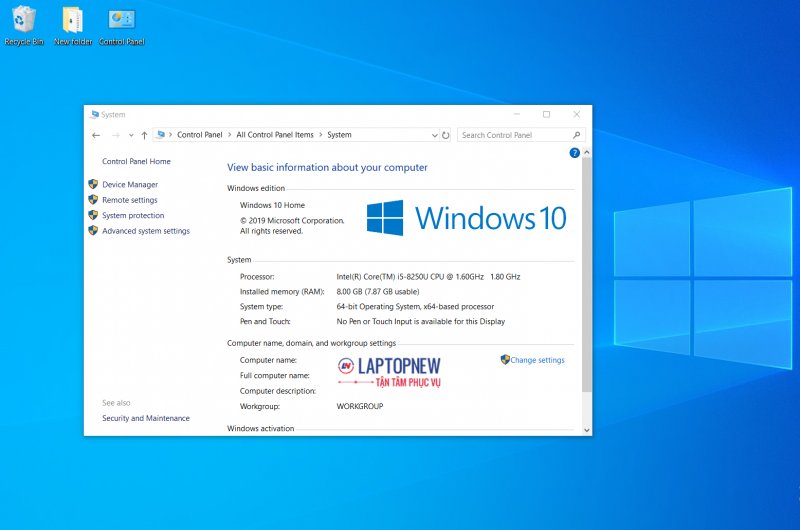
Task: Click the shield icon beside System protection
Action: (93, 215)
